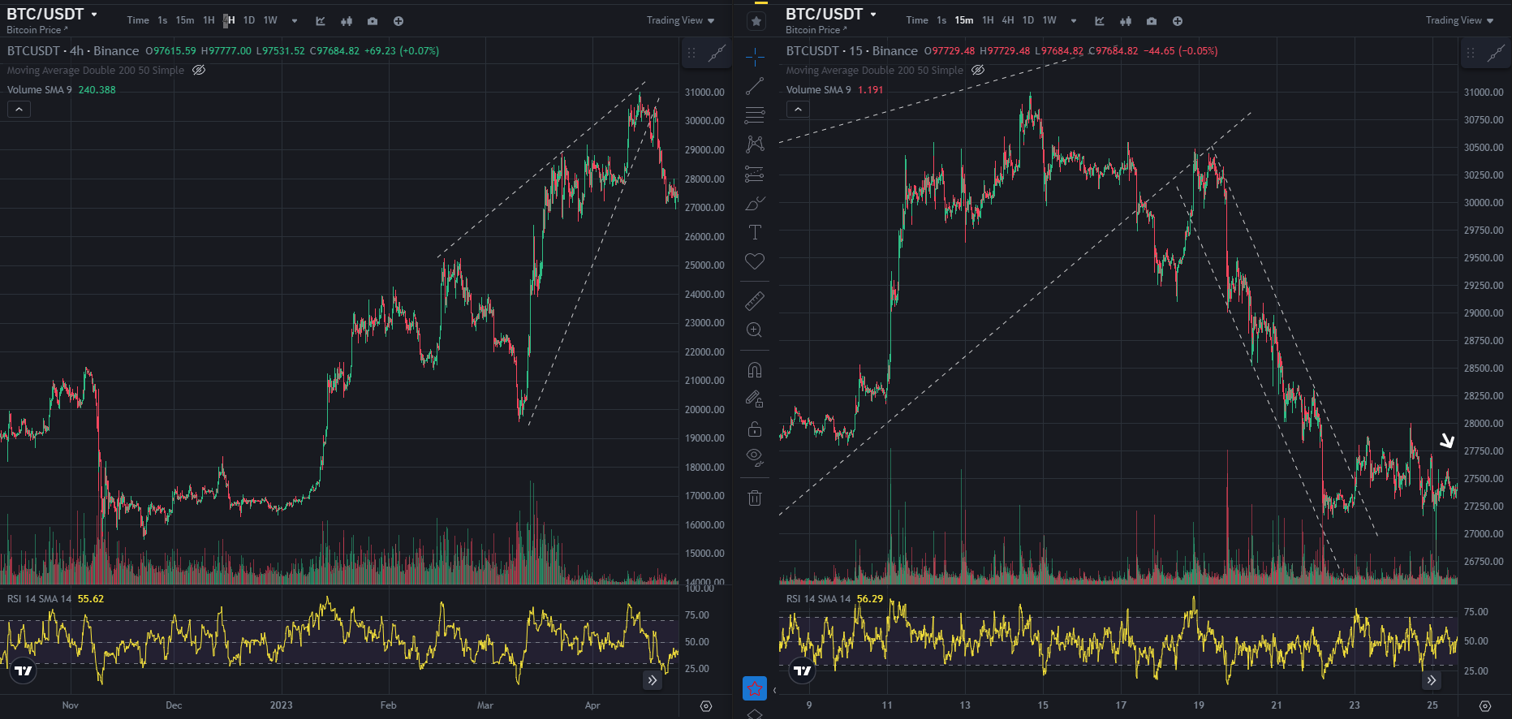Open indicators on the right 15m chart
The width and height of the screenshot is (1513, 719).
pos(1099,20)
